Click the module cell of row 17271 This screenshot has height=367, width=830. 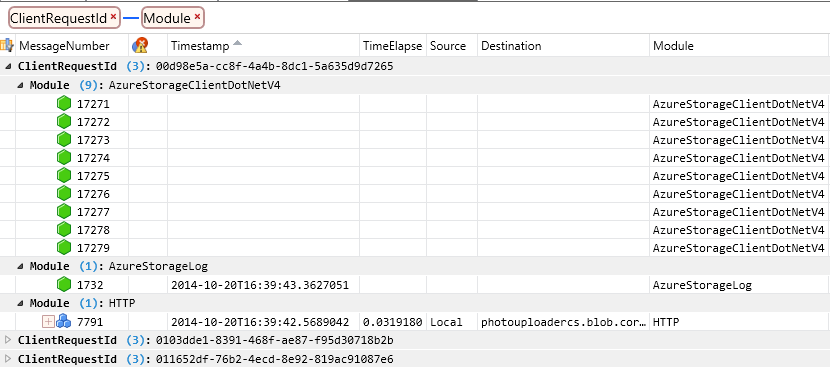[x=738, y=104]
